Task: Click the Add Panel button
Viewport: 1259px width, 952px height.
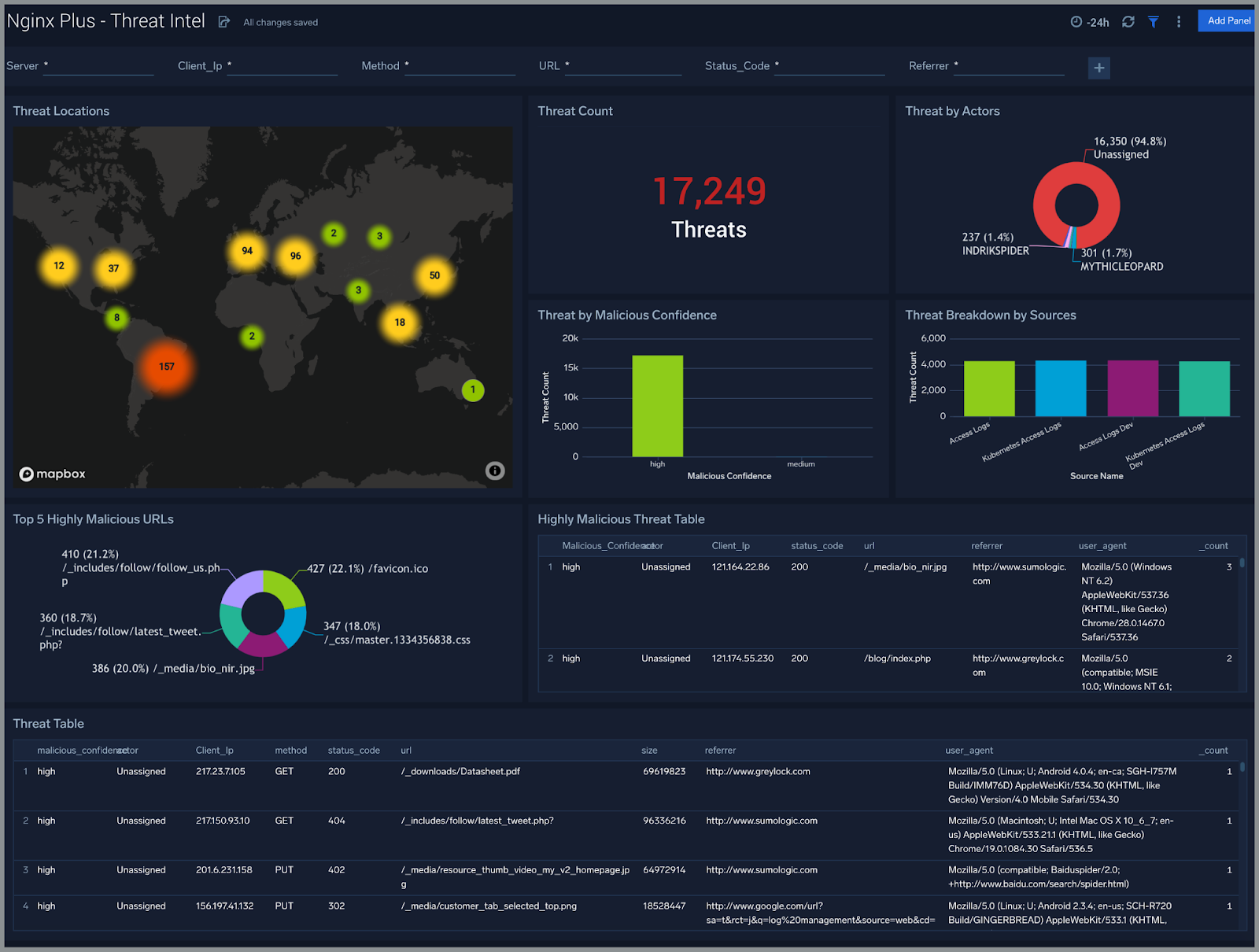Action: (x=1228, y=20)
